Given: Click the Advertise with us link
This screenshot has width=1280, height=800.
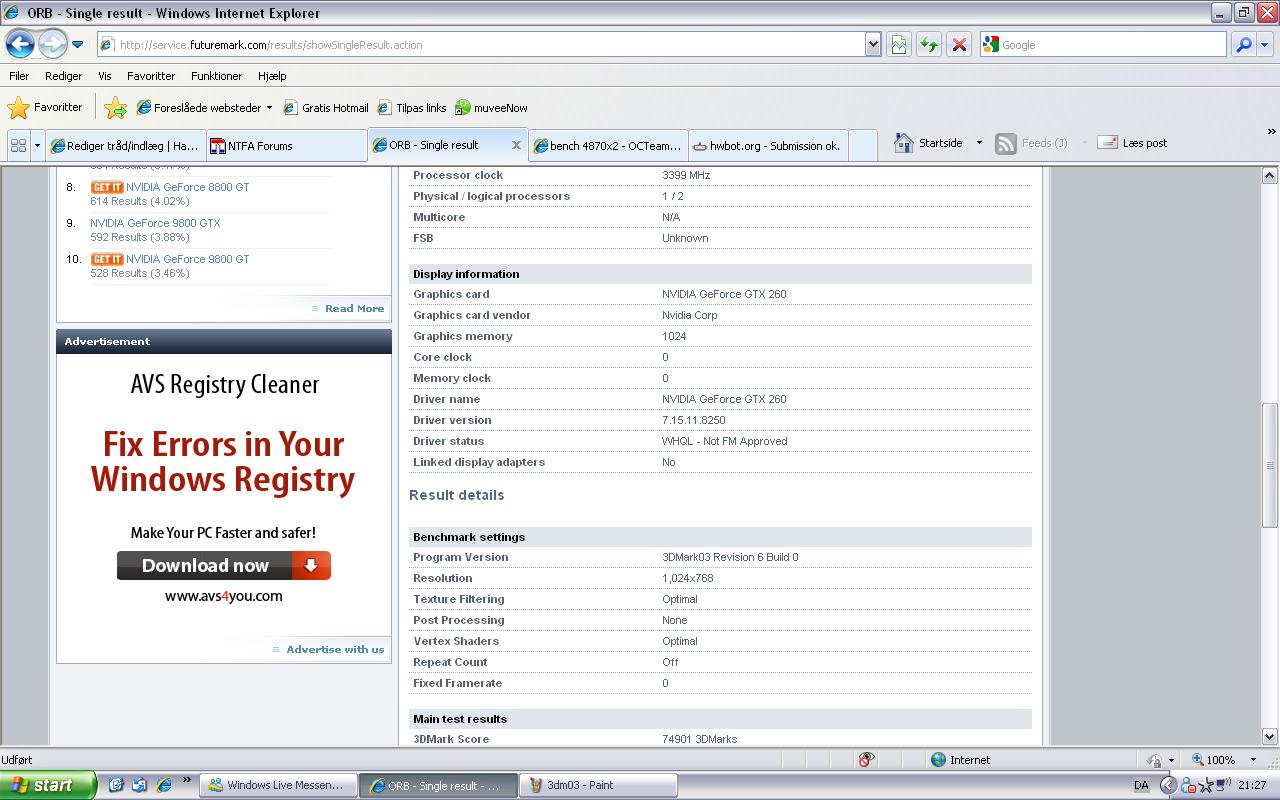Looking at the screenshot, I should (335, 649).
